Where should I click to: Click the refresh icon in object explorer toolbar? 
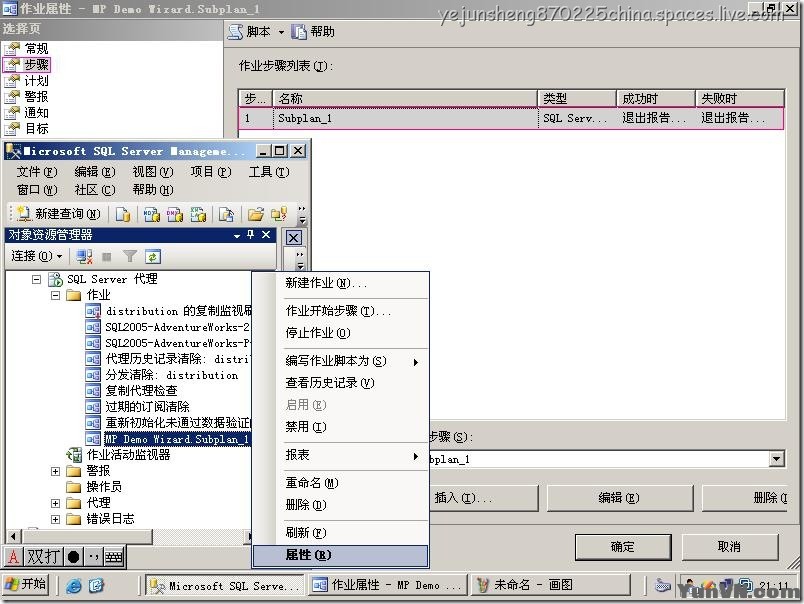tap(153, 256)
